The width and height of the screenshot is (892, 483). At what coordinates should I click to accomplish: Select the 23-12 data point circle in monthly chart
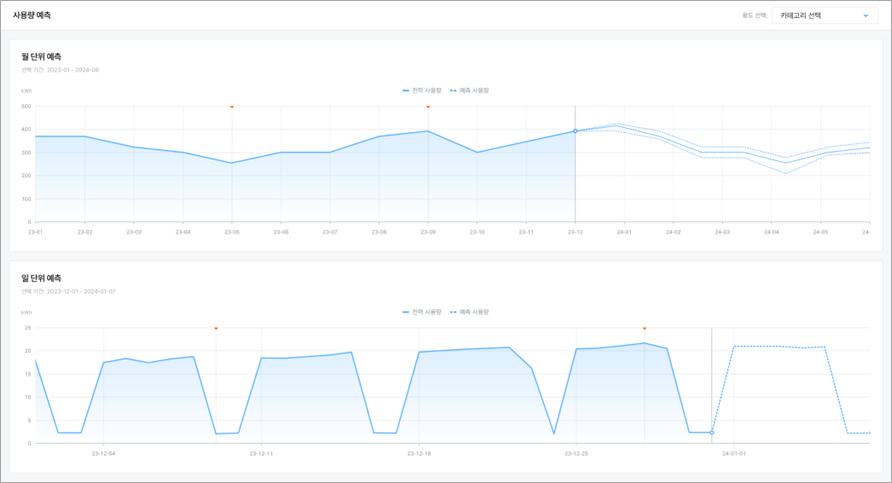[575, 131]
